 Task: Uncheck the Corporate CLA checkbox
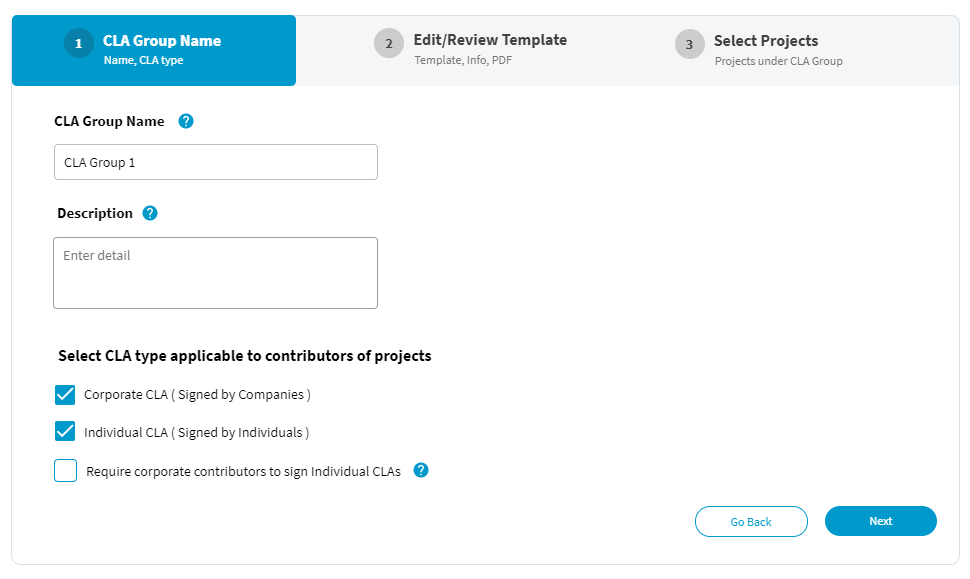pos(65,394)
